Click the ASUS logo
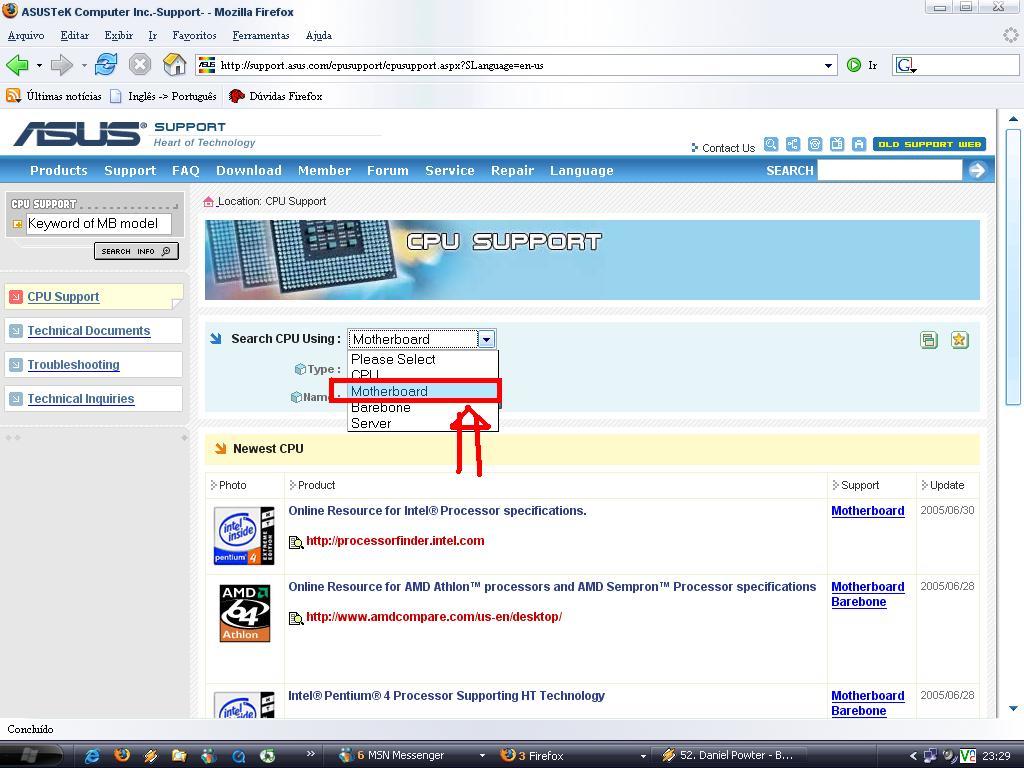 pos(79,134)
